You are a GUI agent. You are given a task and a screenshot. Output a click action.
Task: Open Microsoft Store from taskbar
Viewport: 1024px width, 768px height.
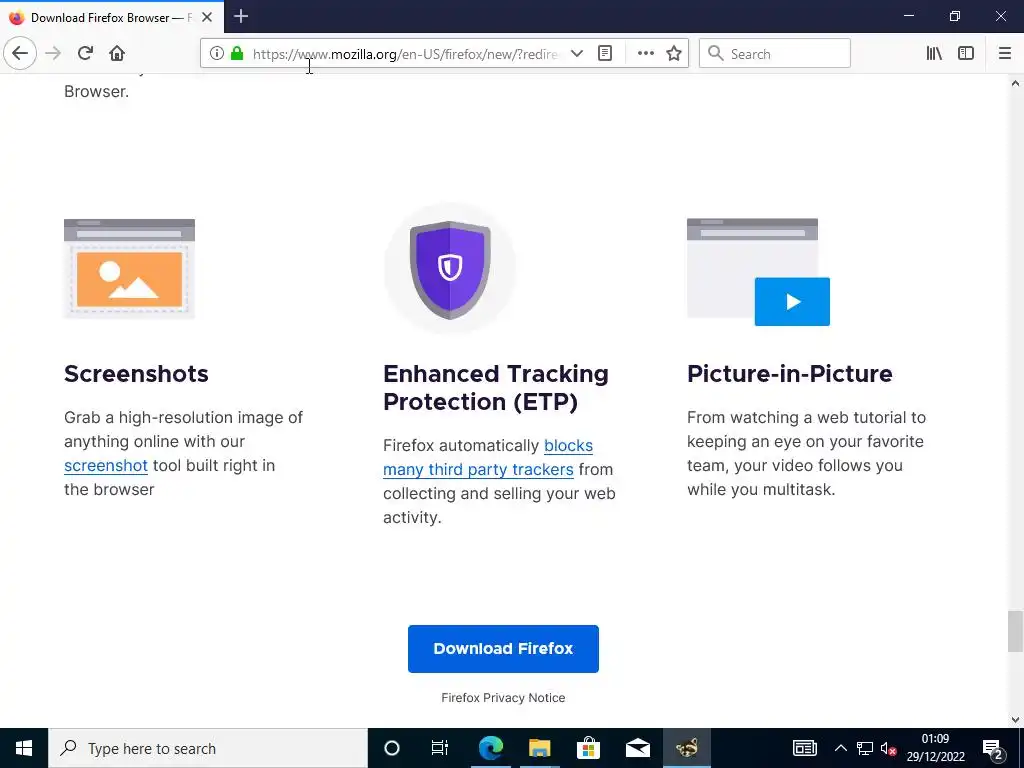click(588, 748)
